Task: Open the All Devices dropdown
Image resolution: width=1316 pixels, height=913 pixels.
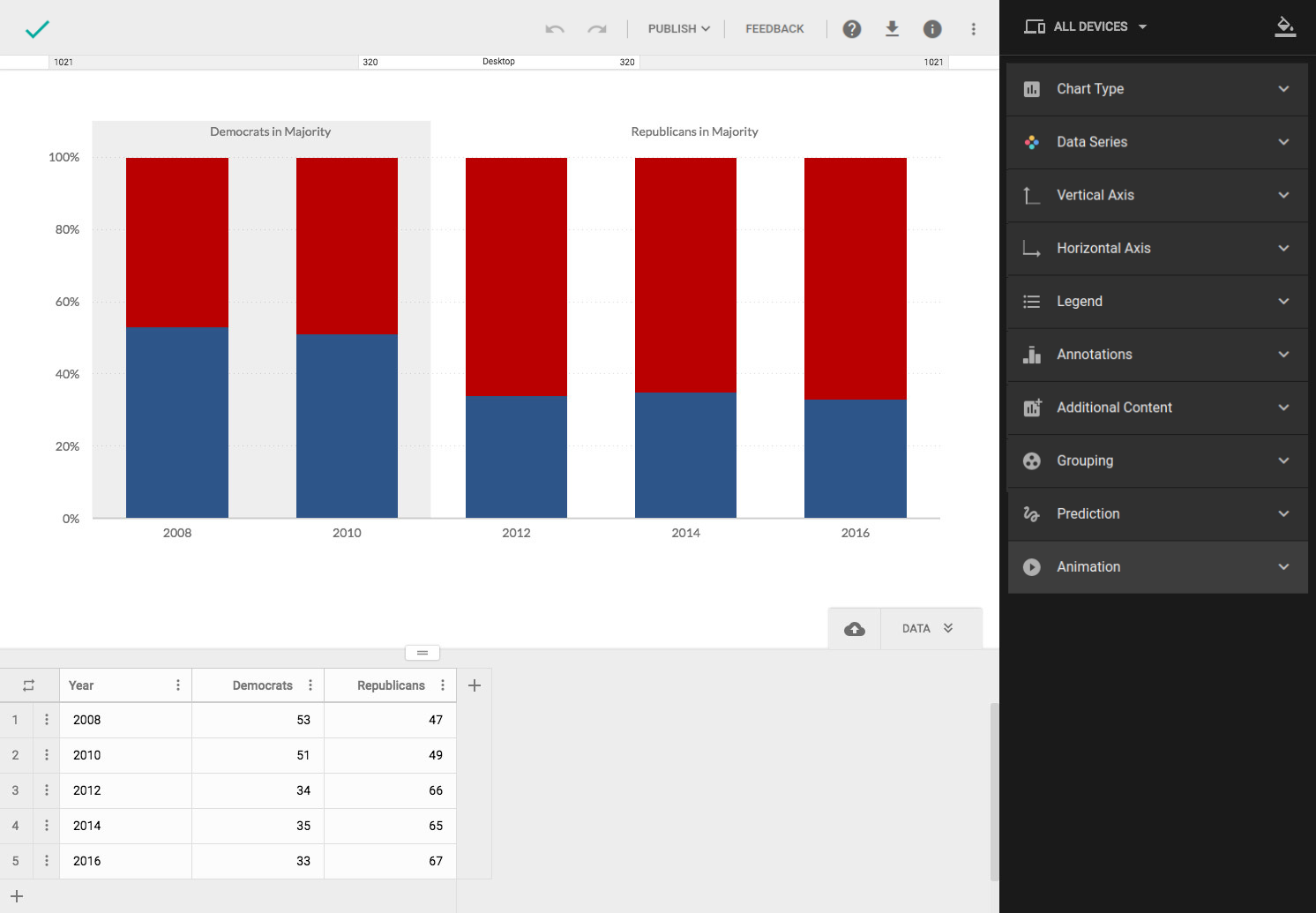Action: click(x=1087, y=26)
